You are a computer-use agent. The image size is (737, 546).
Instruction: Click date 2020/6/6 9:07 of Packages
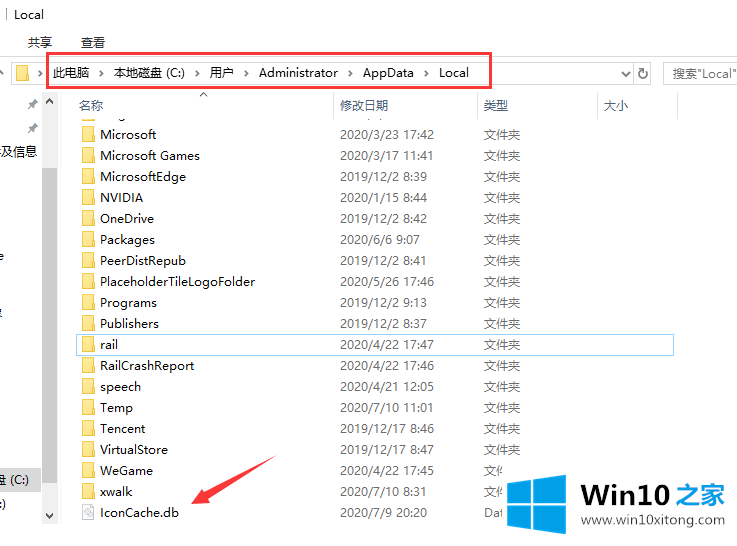(380, 240)
